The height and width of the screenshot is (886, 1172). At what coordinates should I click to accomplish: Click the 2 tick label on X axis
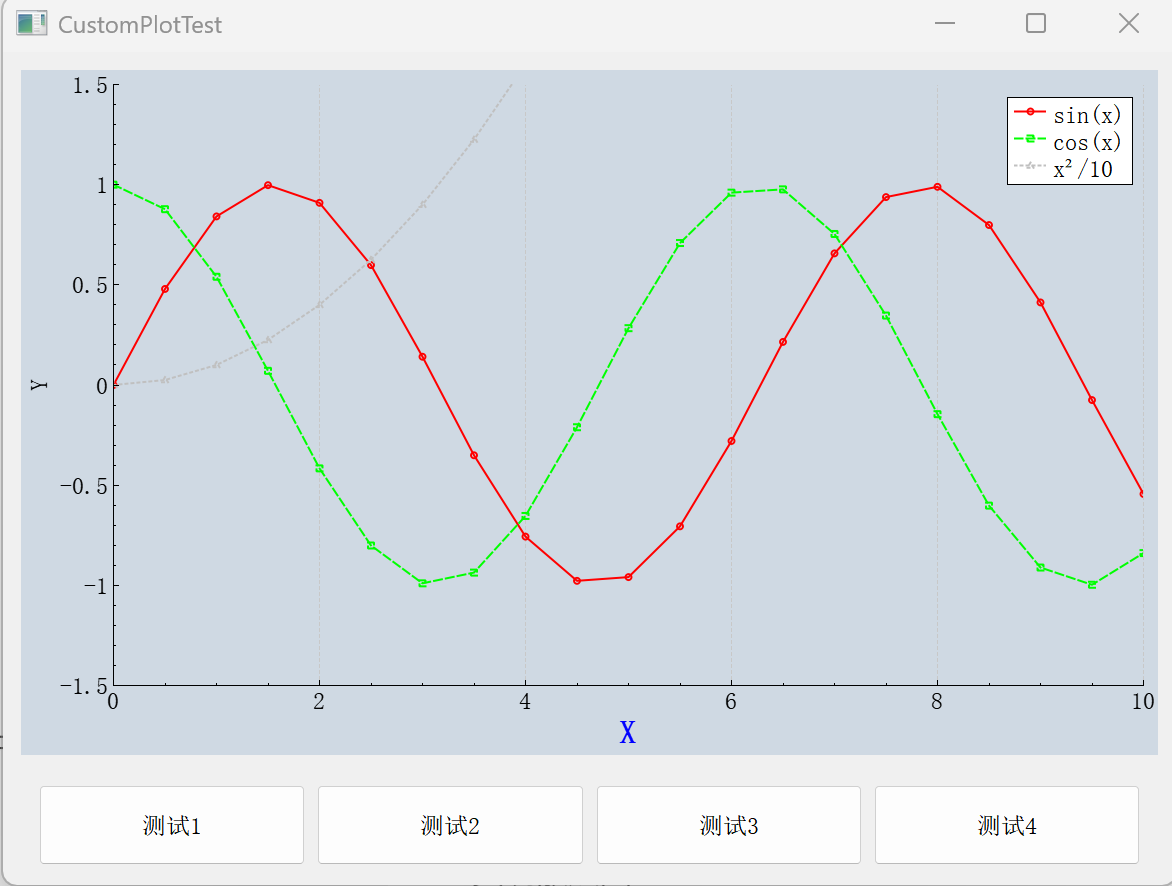point(319,701)
